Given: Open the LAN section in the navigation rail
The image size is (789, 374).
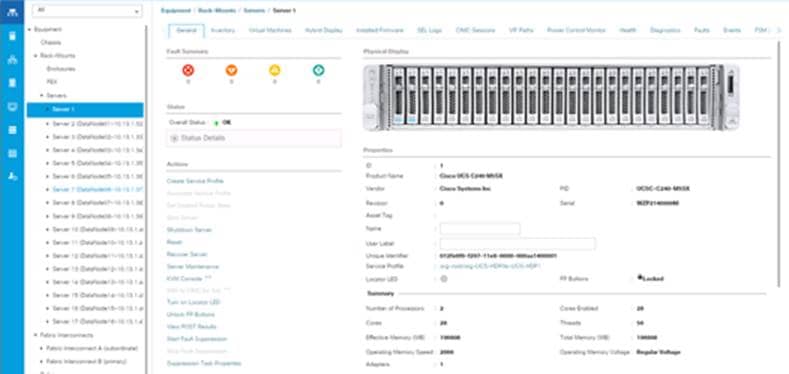Looking at the screenshot, I should click(x=12, y=59).
